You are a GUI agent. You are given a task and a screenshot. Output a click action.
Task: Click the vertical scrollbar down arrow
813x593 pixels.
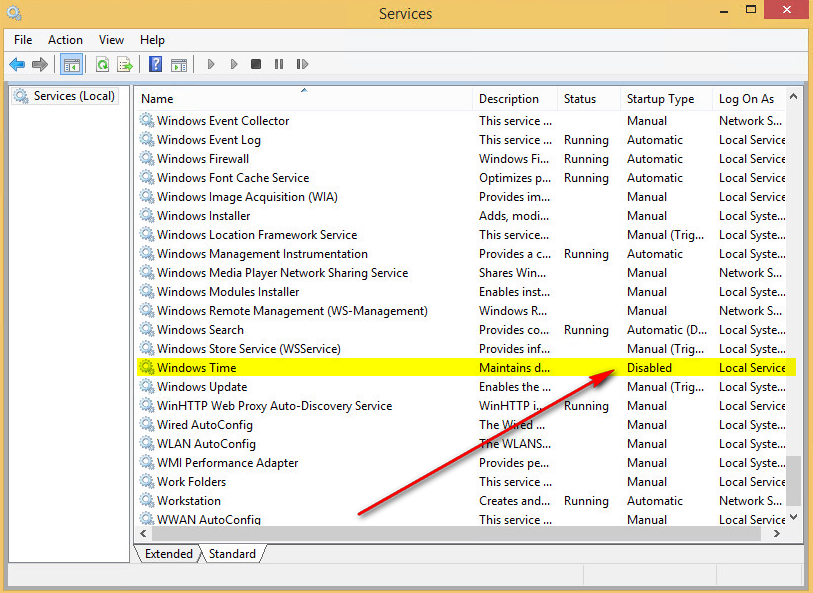793,516
